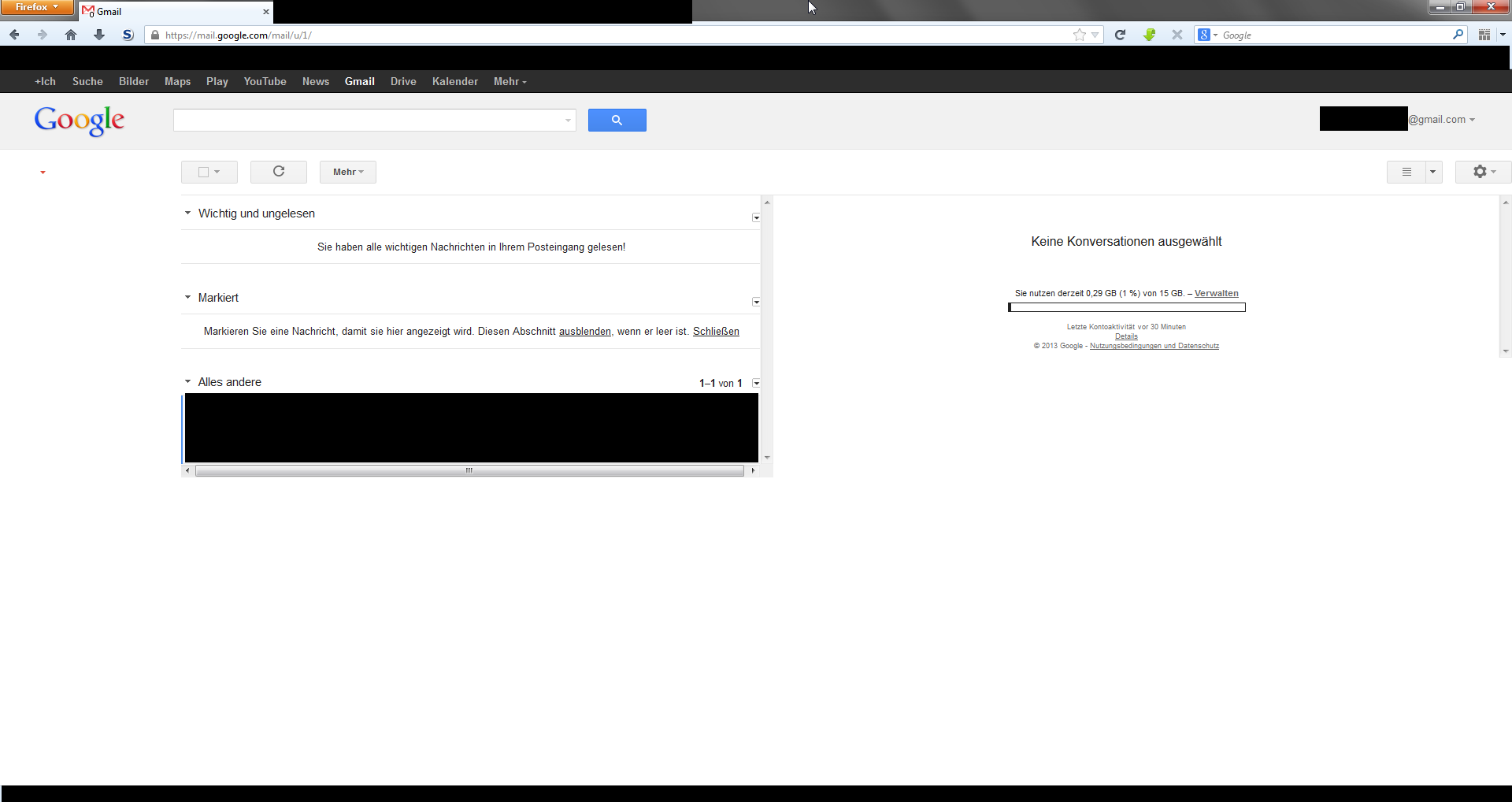Open the account menu next to @gmail.com
The width and height of the screenshot is (1512, 802).
[1472, 120]
